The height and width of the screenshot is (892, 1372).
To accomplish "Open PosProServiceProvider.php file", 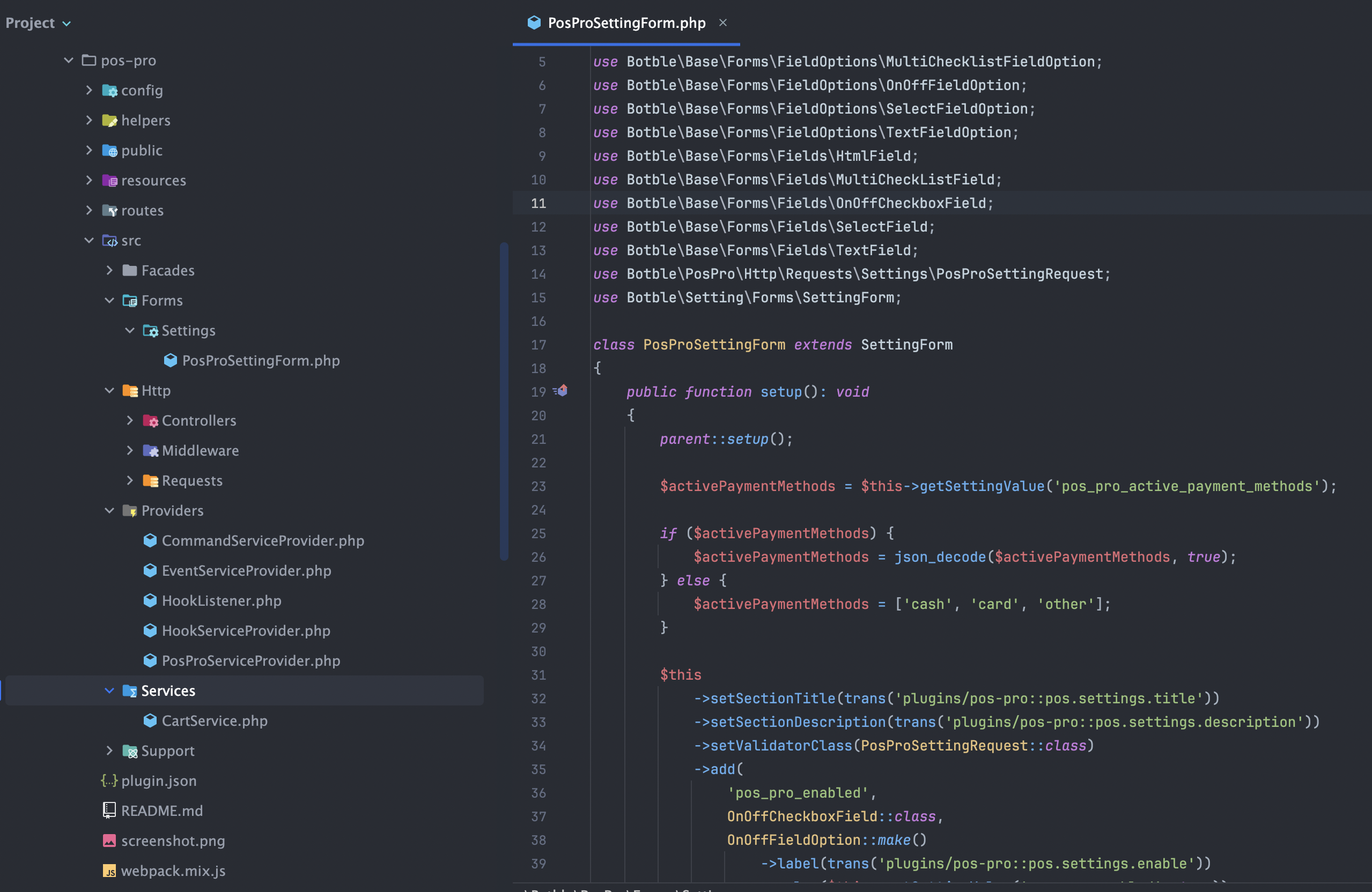I will click(251, 660).
